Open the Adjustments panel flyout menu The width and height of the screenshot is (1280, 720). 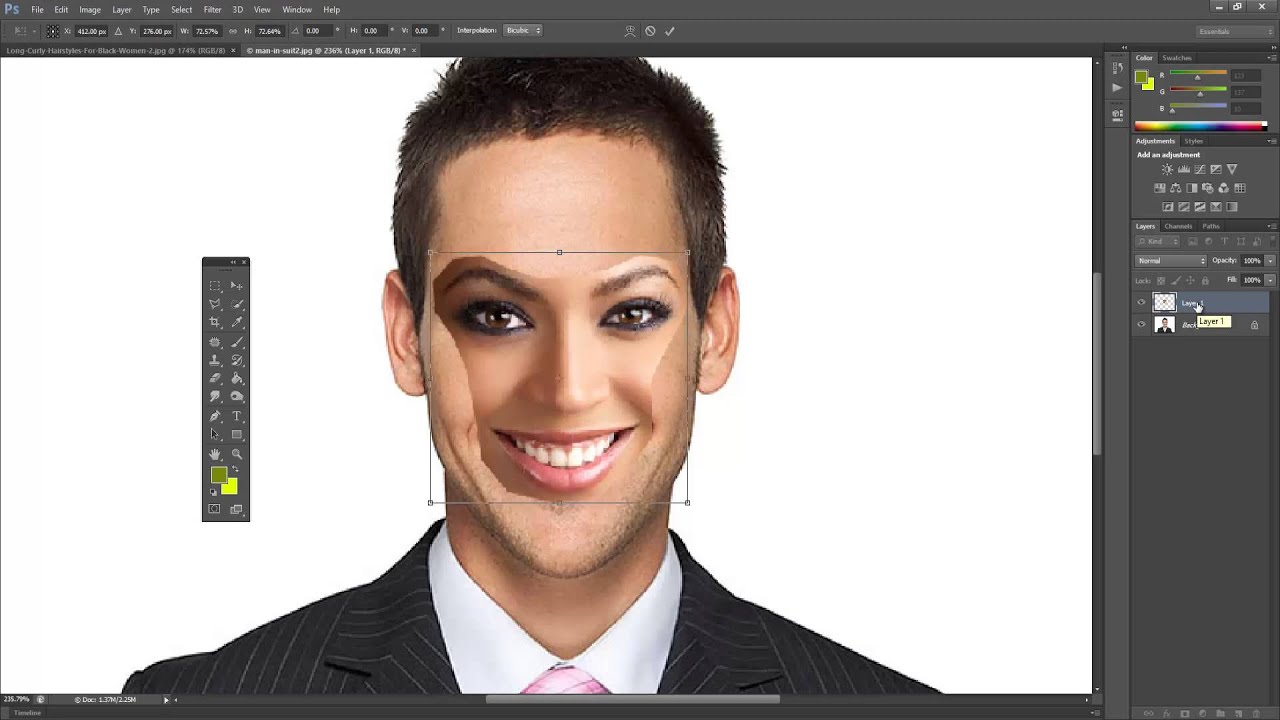click(x=1272, y=141)
